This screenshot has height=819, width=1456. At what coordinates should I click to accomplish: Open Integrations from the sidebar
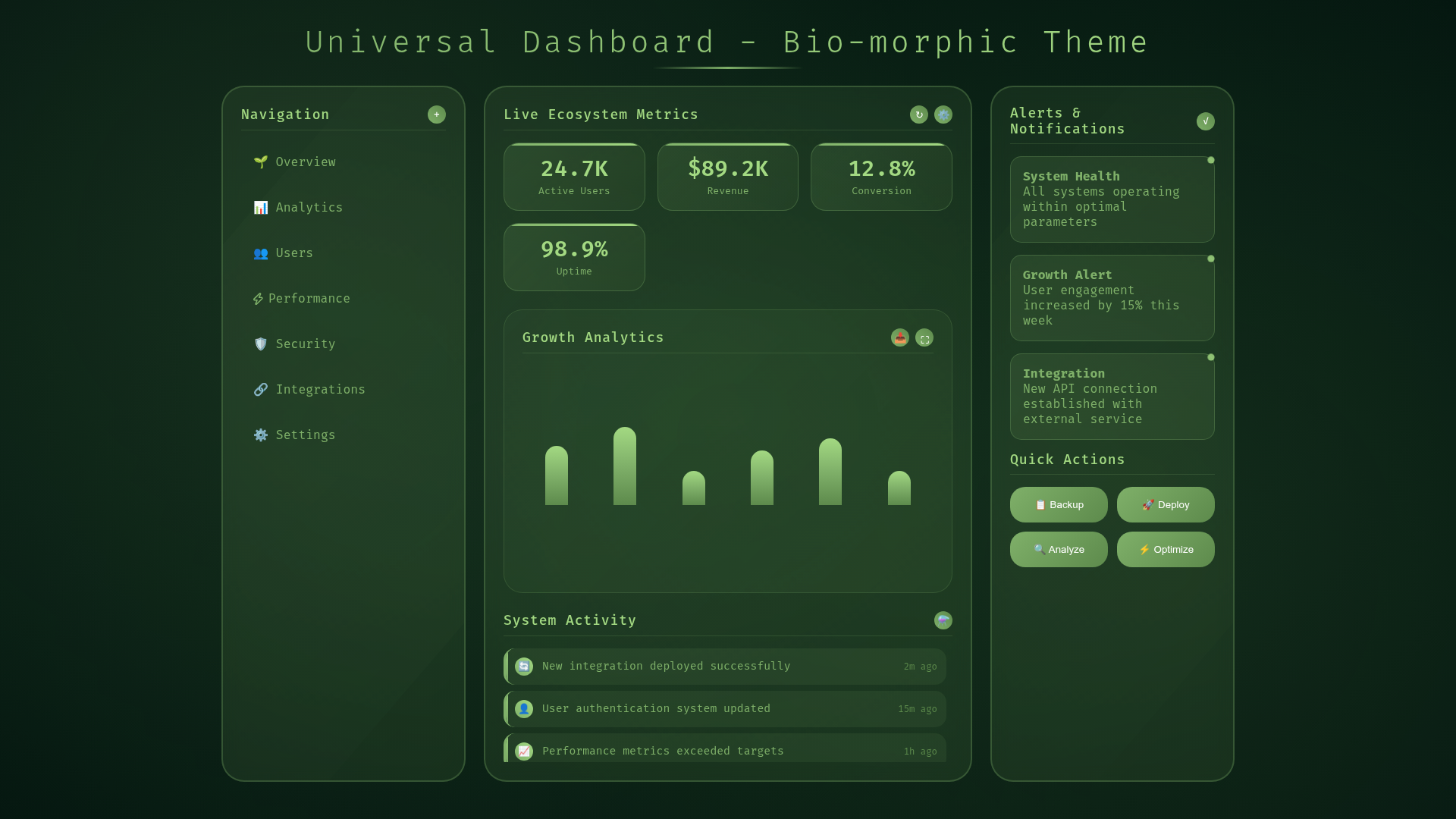(x=319, y=390)
